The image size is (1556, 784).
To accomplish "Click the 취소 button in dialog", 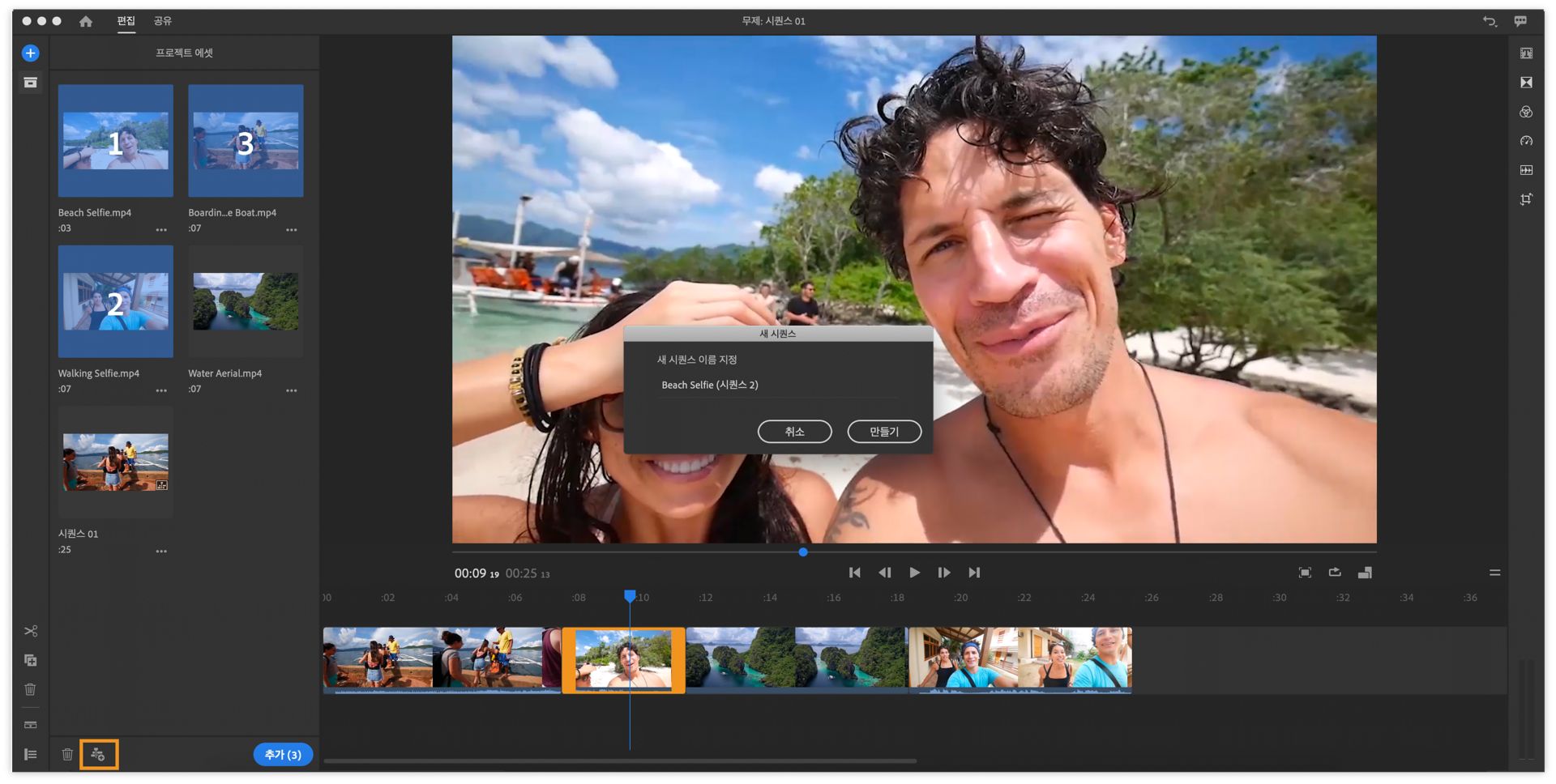I will [794, 432].
